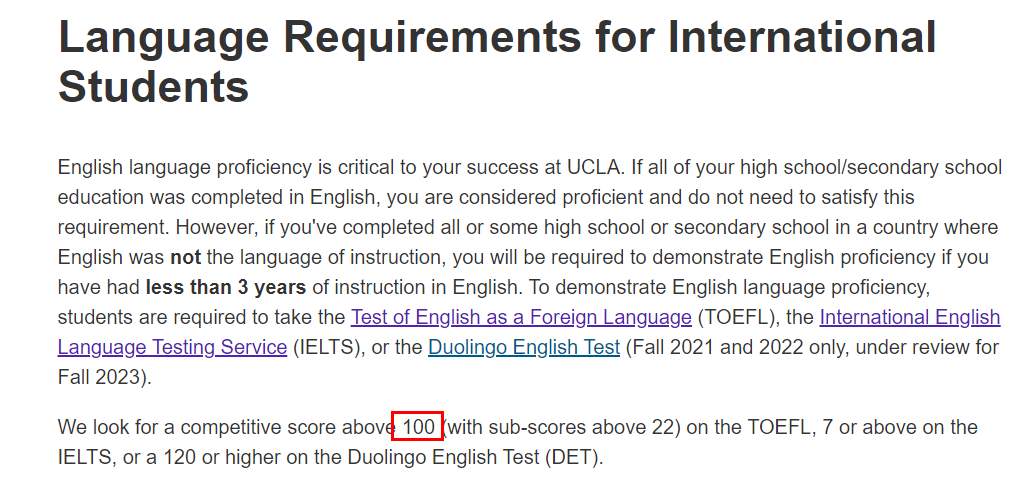
Task: Click the 'Fall 2023).' text ending the paragraph
Action: pyautogui.click(x=105, y=377)
